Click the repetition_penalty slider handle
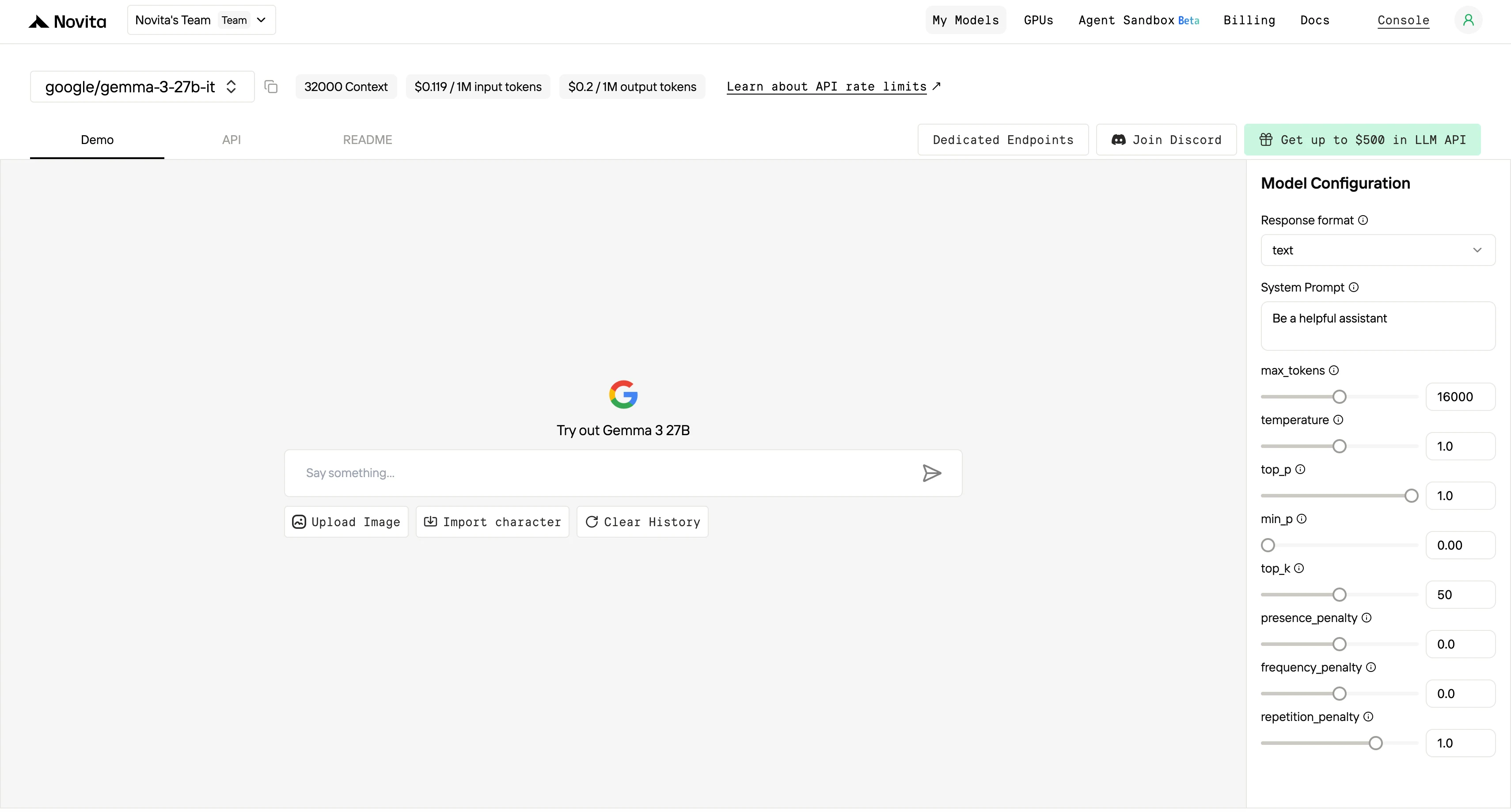Screen dimensions: 1511x812 click(x=1375, y=744)
